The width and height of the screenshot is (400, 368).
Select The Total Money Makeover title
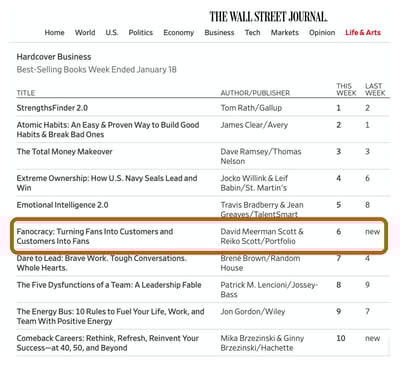click(x=65, y=152)
